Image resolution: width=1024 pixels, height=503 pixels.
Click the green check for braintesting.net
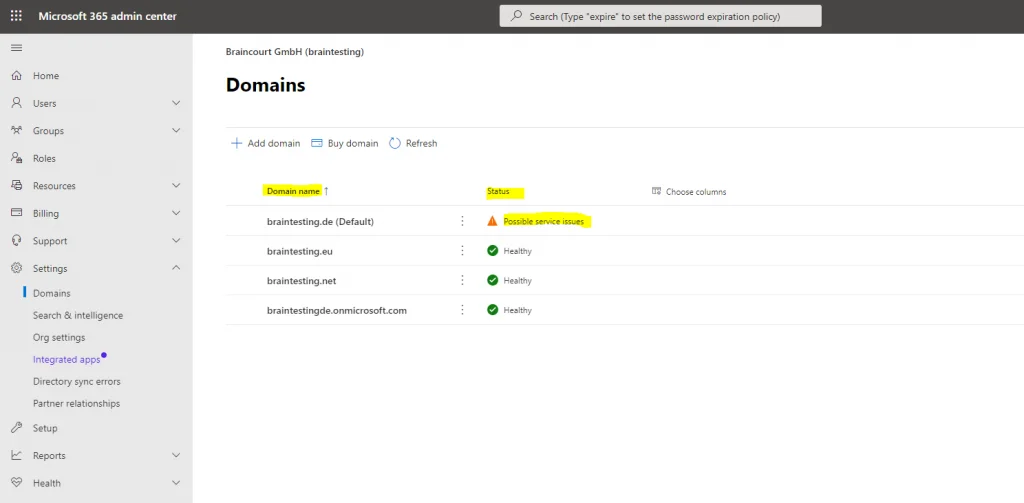(492, 280)
